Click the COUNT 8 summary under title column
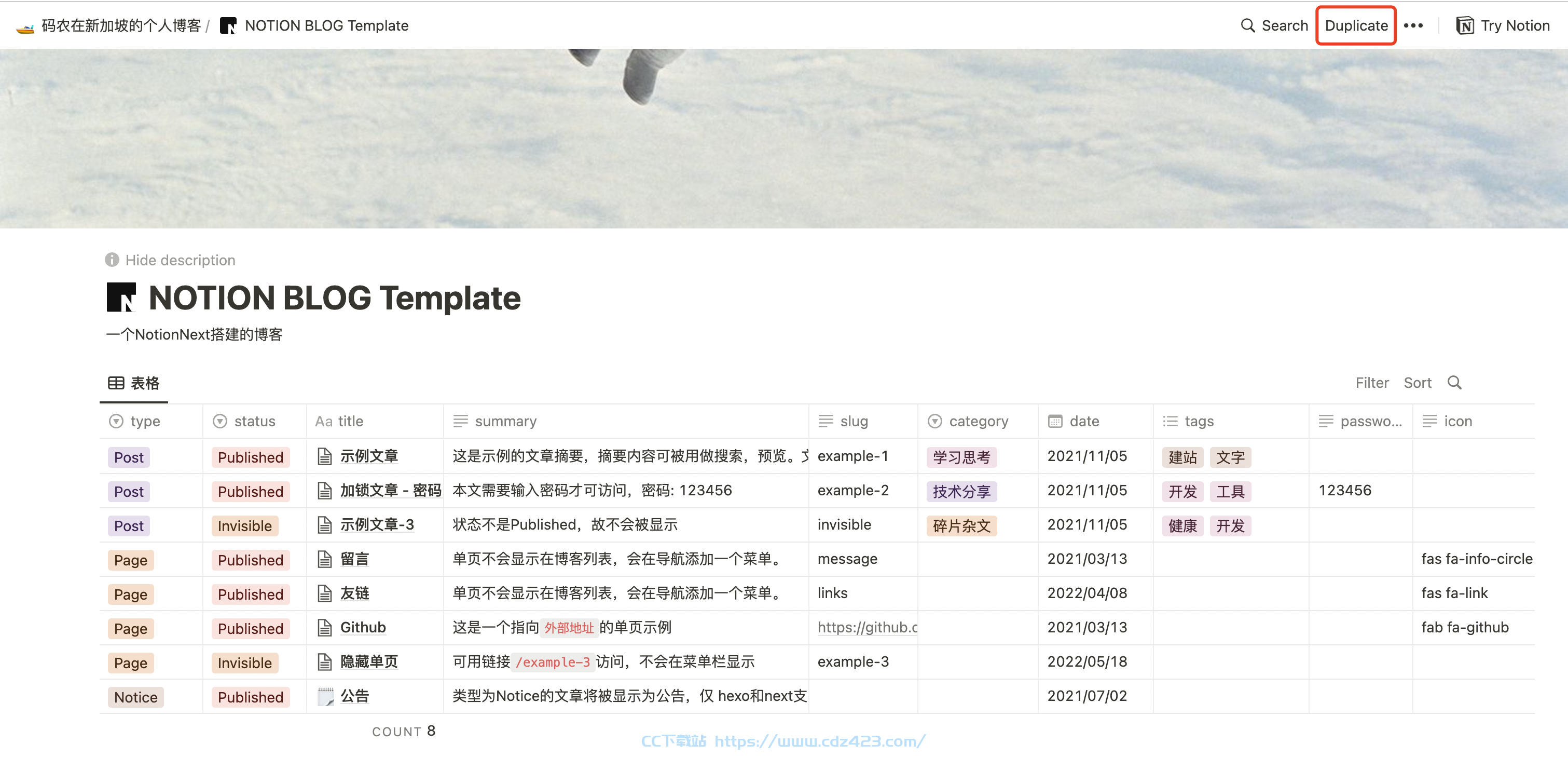This screenshot has width=1568, height=757. (x=404, y=731)
